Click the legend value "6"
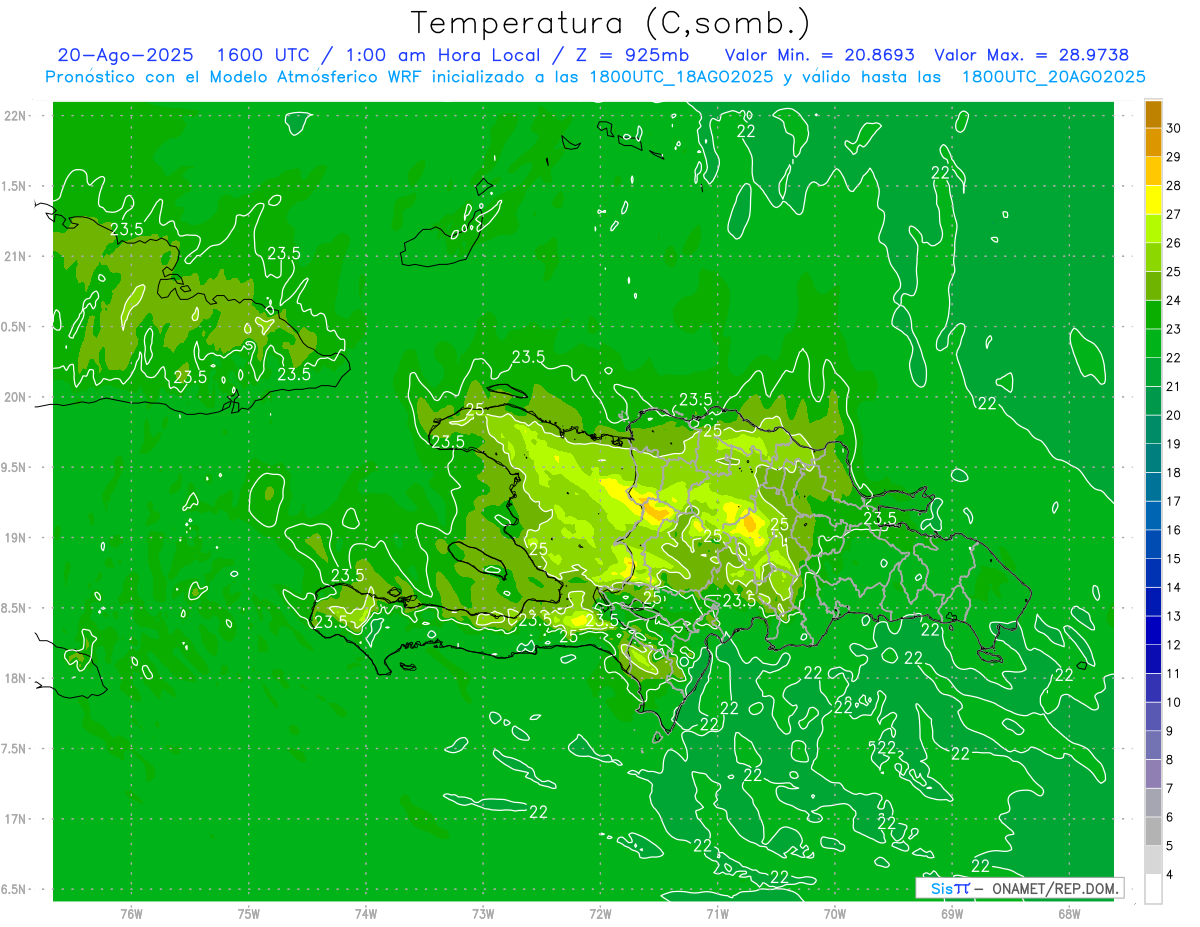1200x927 pixels. pyautogui.click(x=1171, y=817)
